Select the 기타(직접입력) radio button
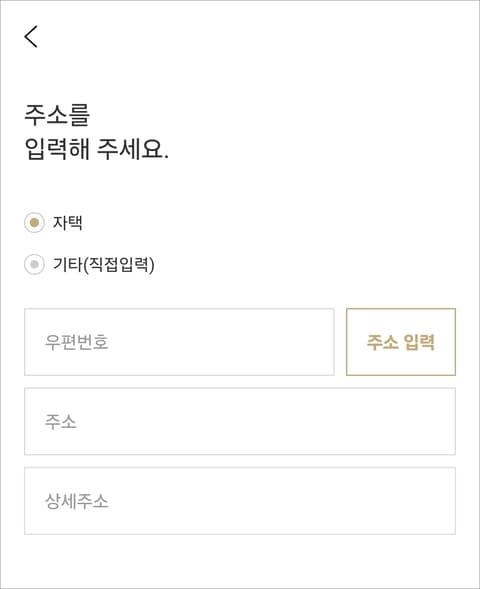Screen dimensions: 480x589 click(34, 264)
